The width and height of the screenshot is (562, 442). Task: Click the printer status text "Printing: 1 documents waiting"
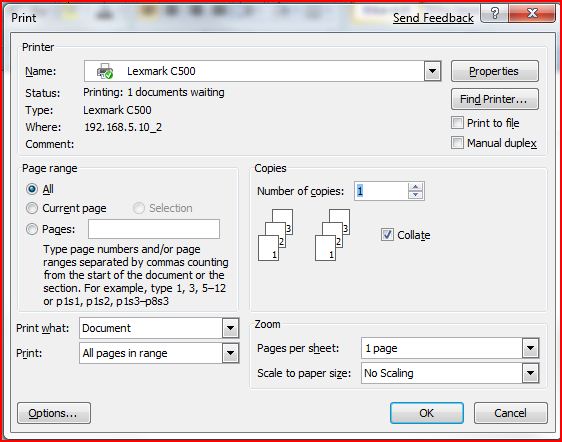click(154, 92)
